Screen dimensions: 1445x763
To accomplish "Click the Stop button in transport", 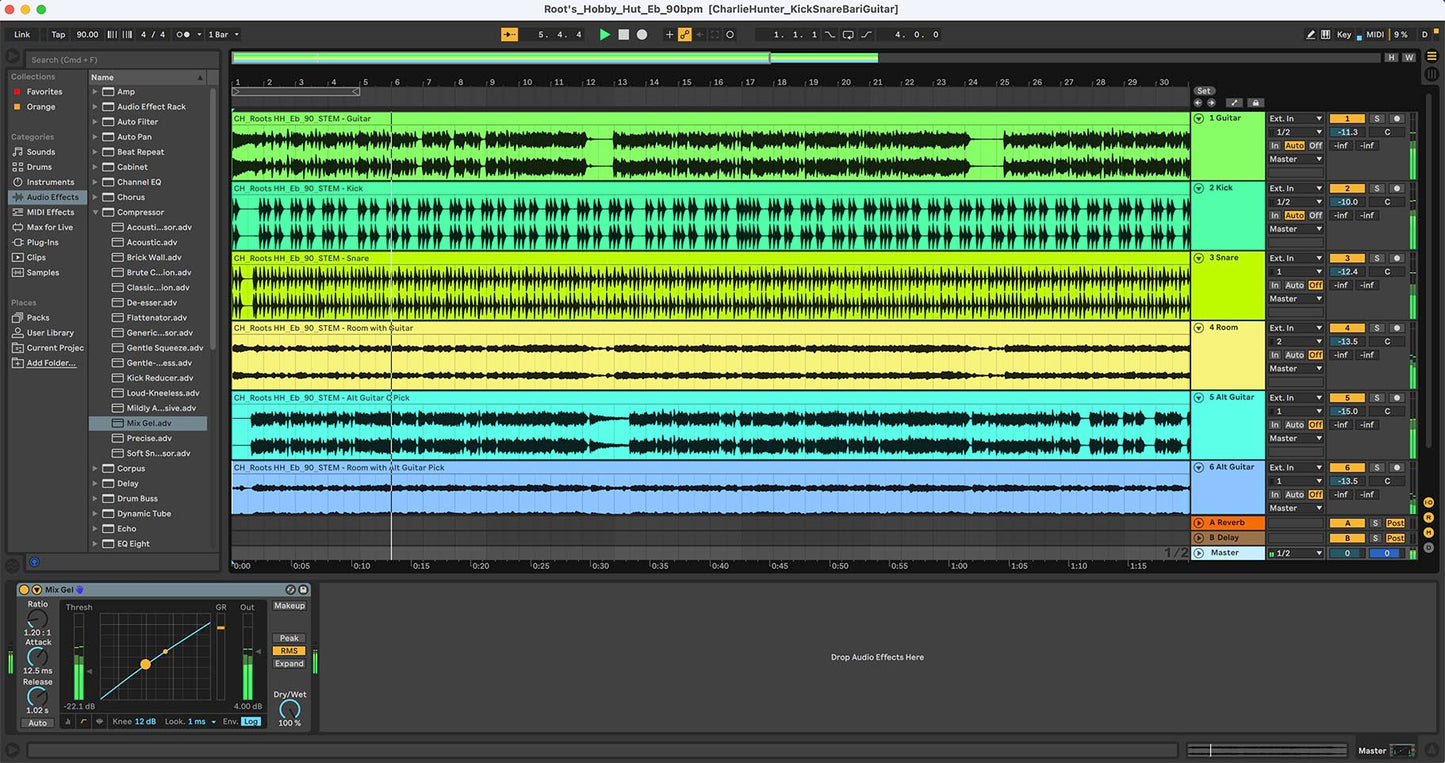I will tap(623, 35).
